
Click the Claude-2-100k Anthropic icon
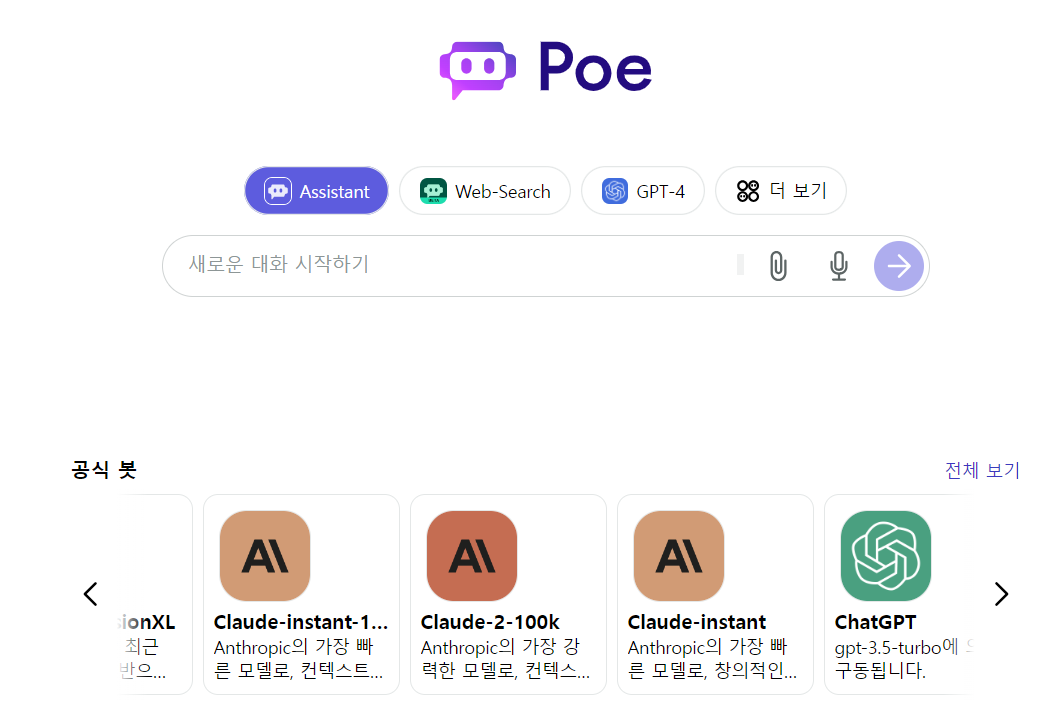point(471,556)
